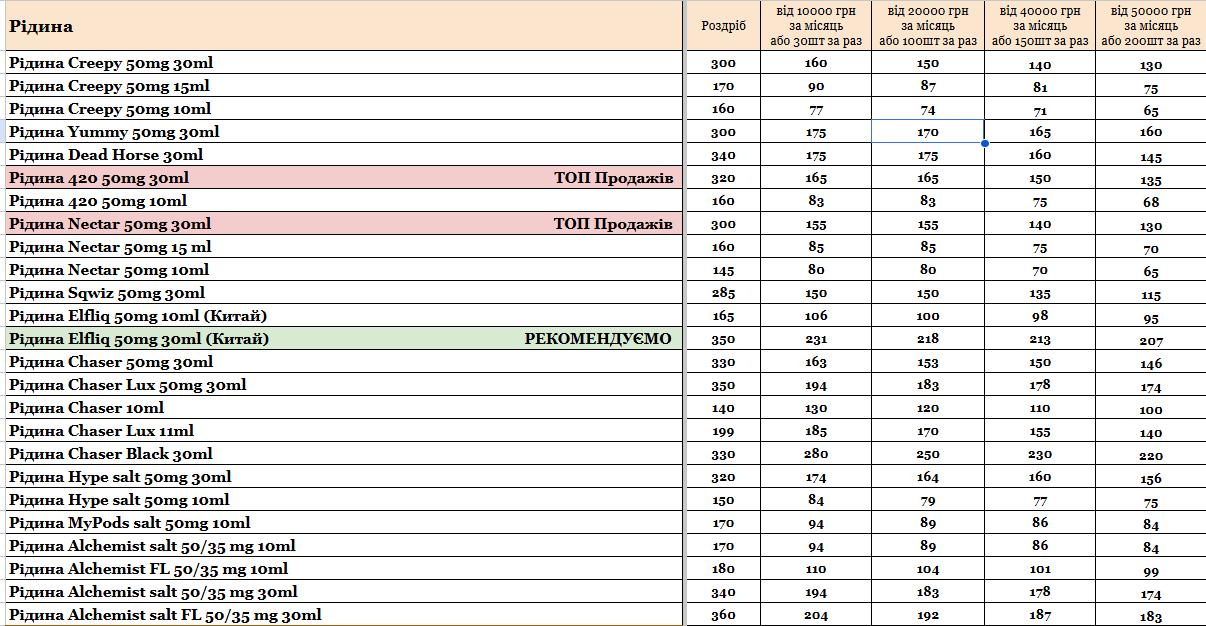Image resolution: width=1206 pixels, height=626 pixels.
Task: Click the Рідина Hype salt 50mg 30ml cell
Action: pos(120,477)
